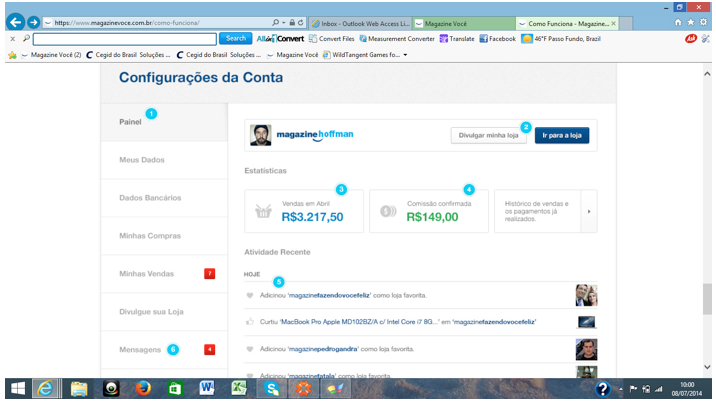
Task: Click the Ir para a loja button
Action: (x=562, y=135)
